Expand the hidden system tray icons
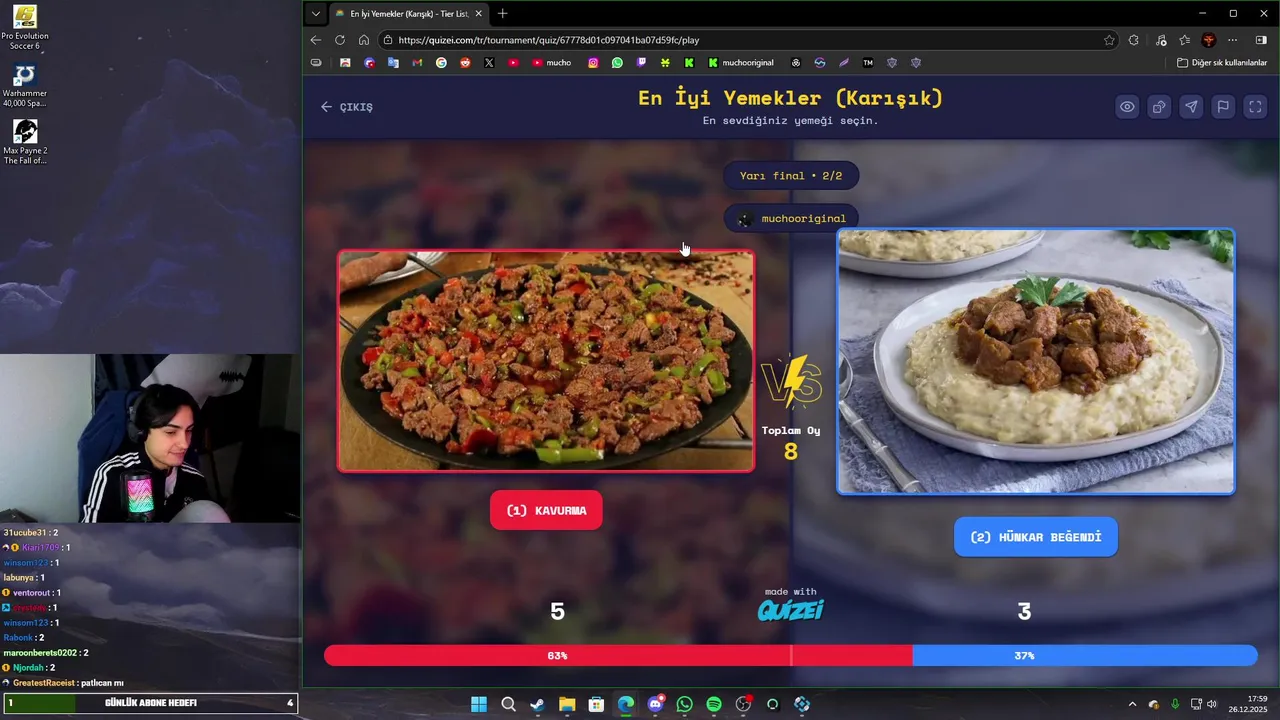This screenshot has height=720, width=1280. point(1132,704)
